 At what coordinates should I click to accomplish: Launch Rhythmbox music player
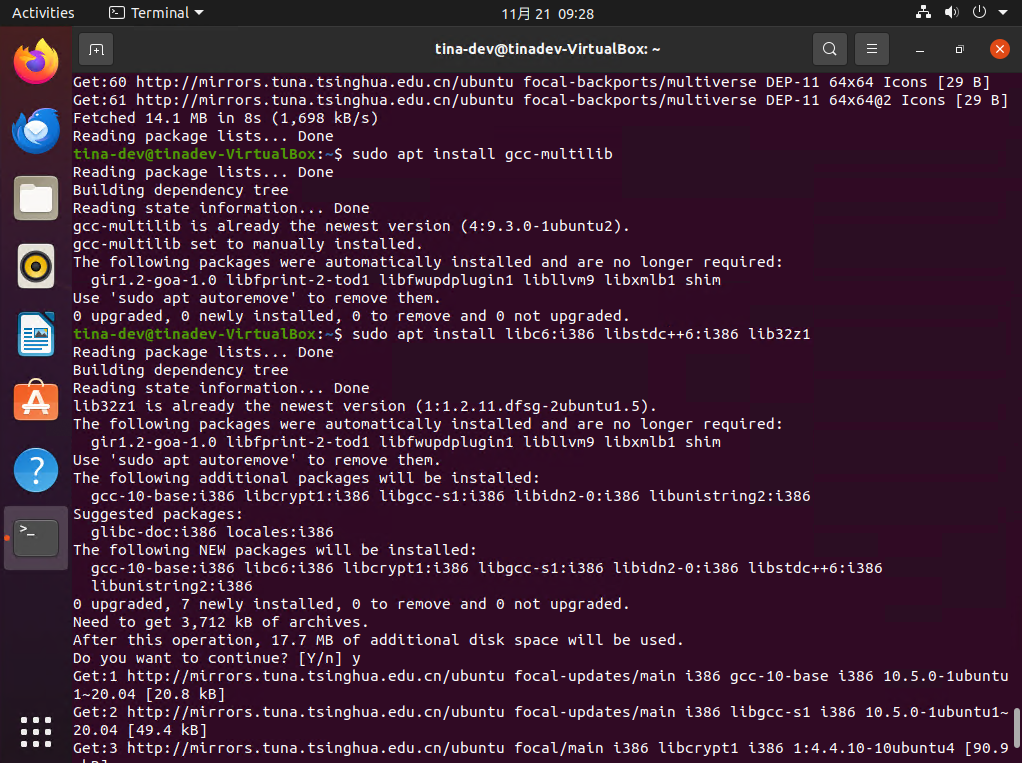pyautogui.click(x=36, y=266)
